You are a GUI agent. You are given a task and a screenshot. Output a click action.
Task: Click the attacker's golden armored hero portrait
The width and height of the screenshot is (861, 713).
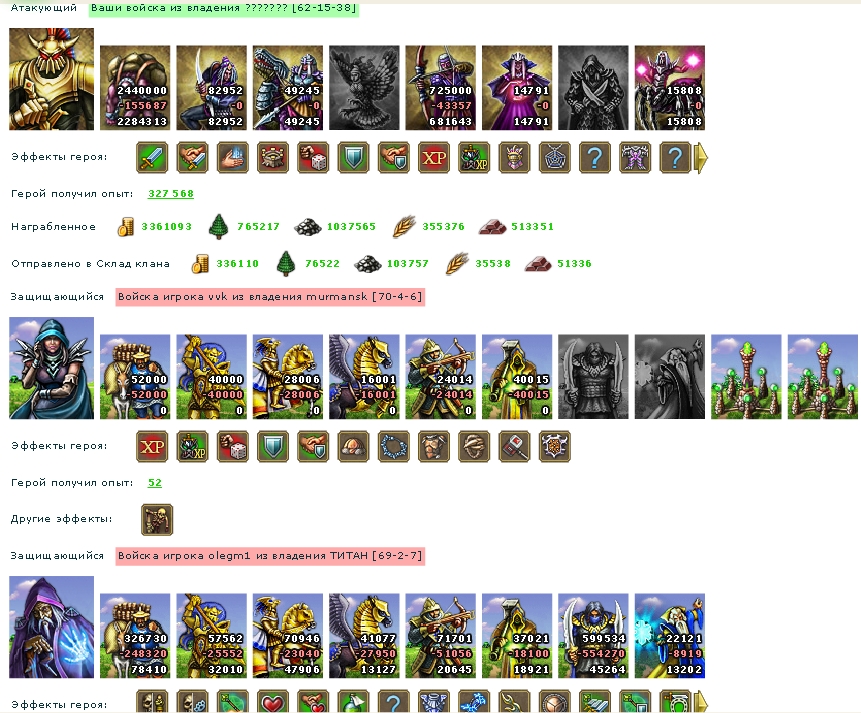52,79
